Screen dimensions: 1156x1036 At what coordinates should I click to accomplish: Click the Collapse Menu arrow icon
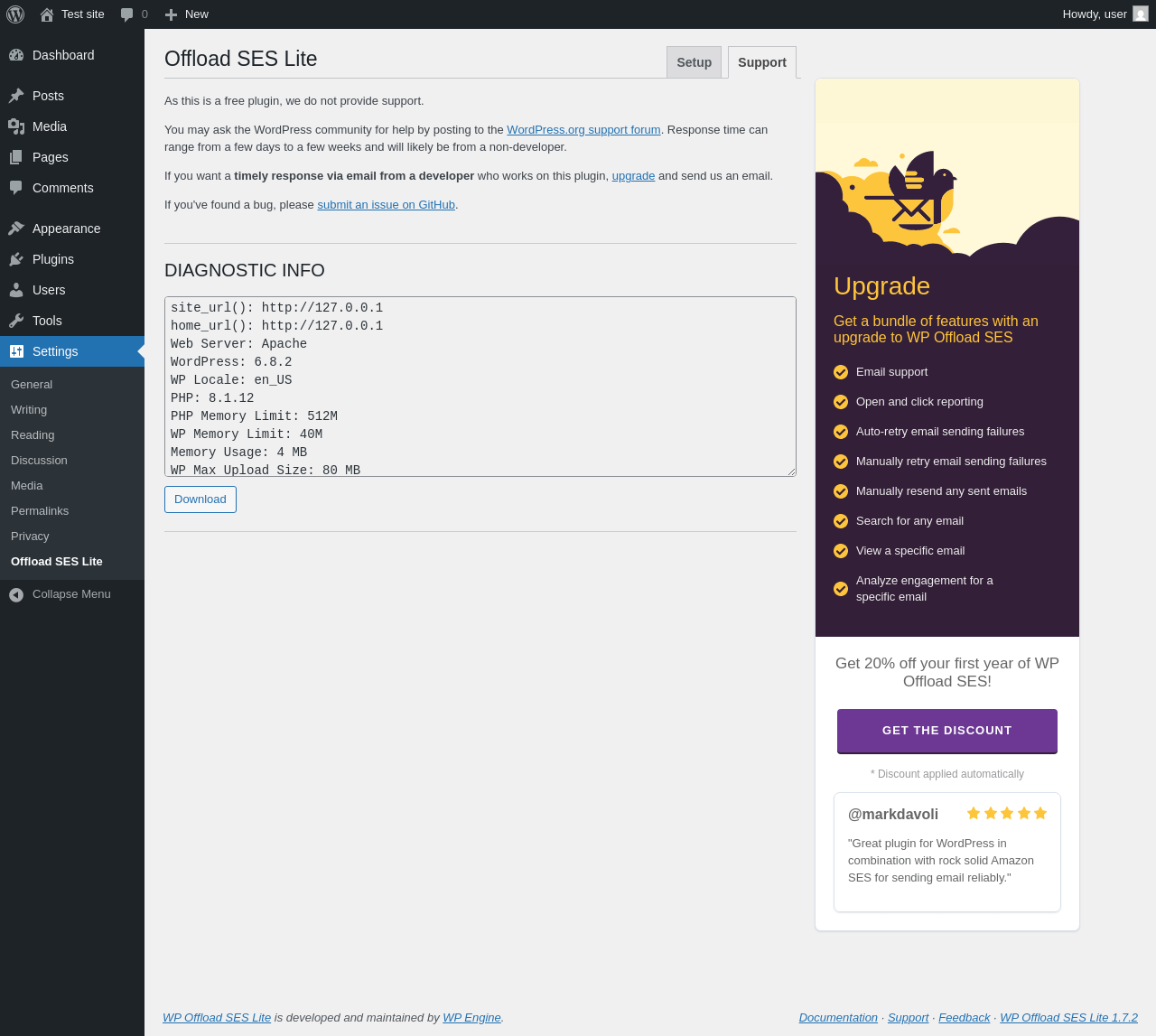(16, 594)
